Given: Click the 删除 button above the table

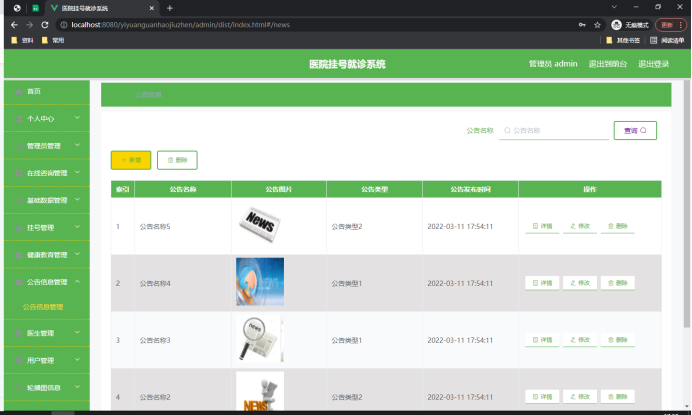Looking at the screenshot, I should [x=177, y=160].
